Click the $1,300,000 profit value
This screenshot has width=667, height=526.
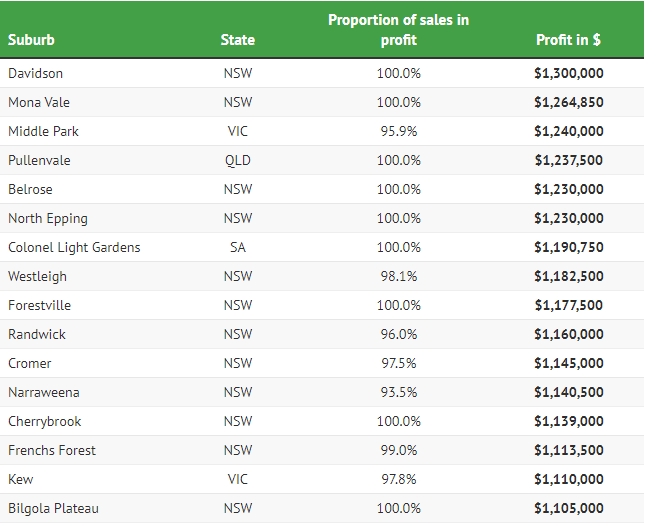[568, 73]
